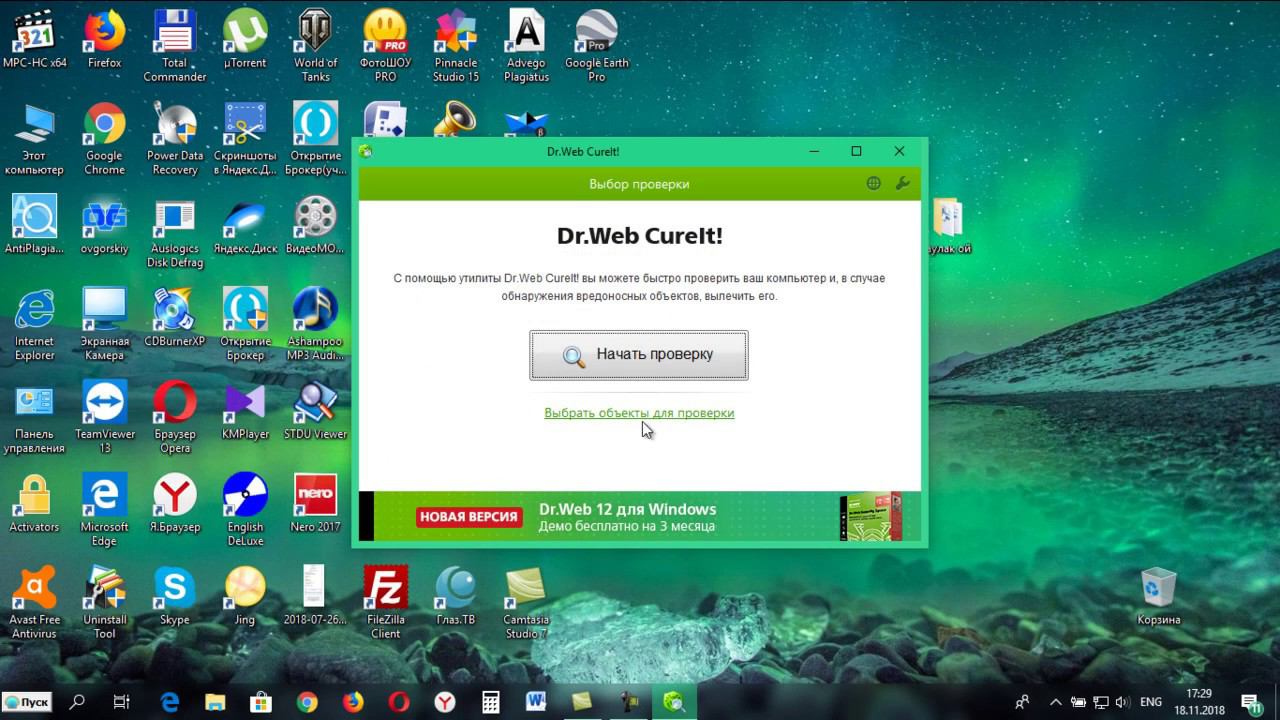Select TeamViewer 13 desktop icon
This screenshot has width=1280, height=720.
pyautogui.click(x=104, y=419)
